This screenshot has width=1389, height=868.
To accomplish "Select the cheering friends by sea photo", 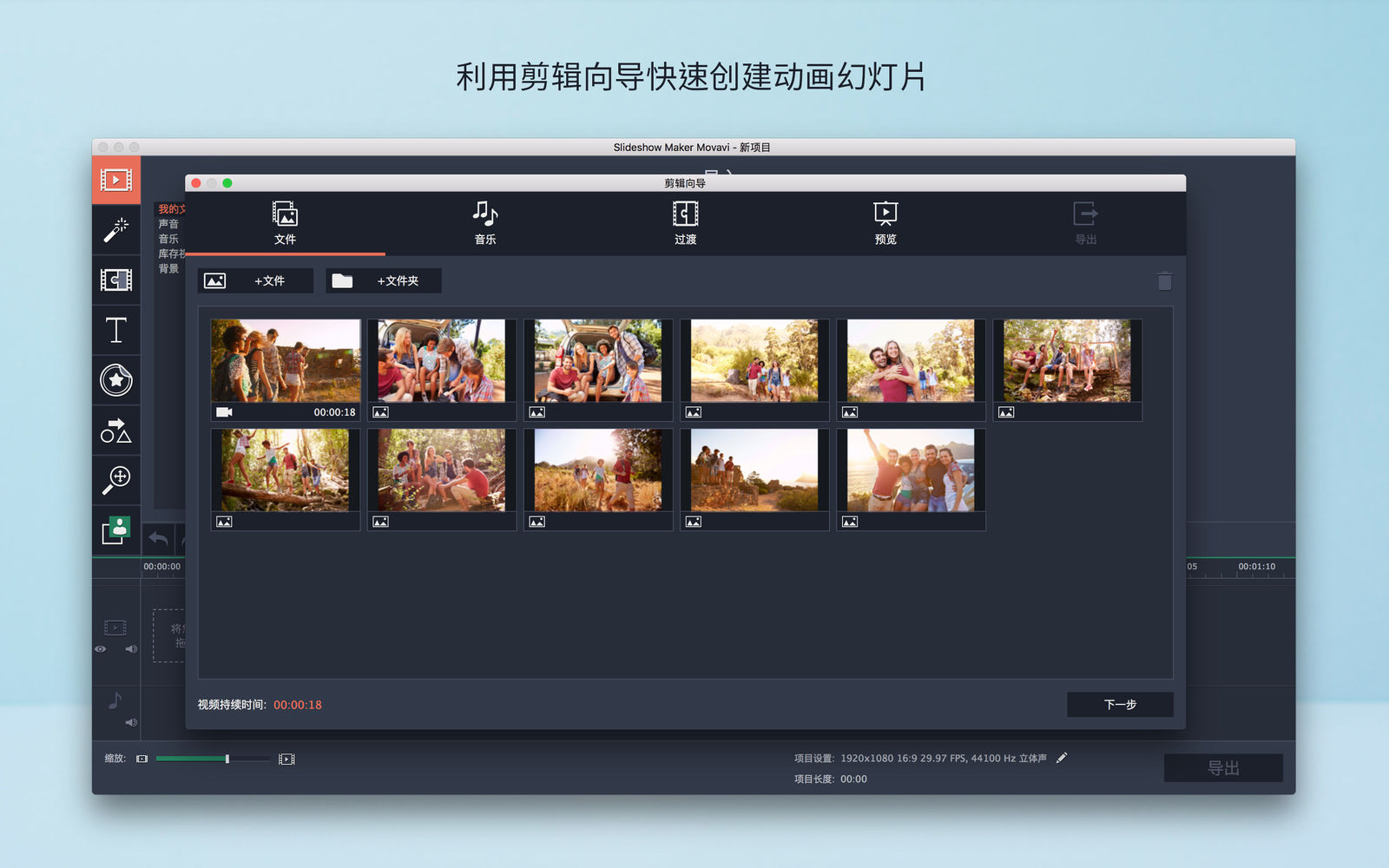I will (x=911, y=478).
